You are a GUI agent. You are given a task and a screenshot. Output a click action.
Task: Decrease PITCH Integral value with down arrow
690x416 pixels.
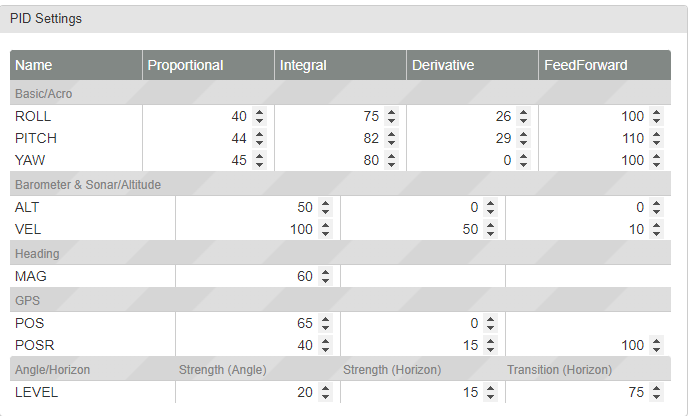[392, 142]
